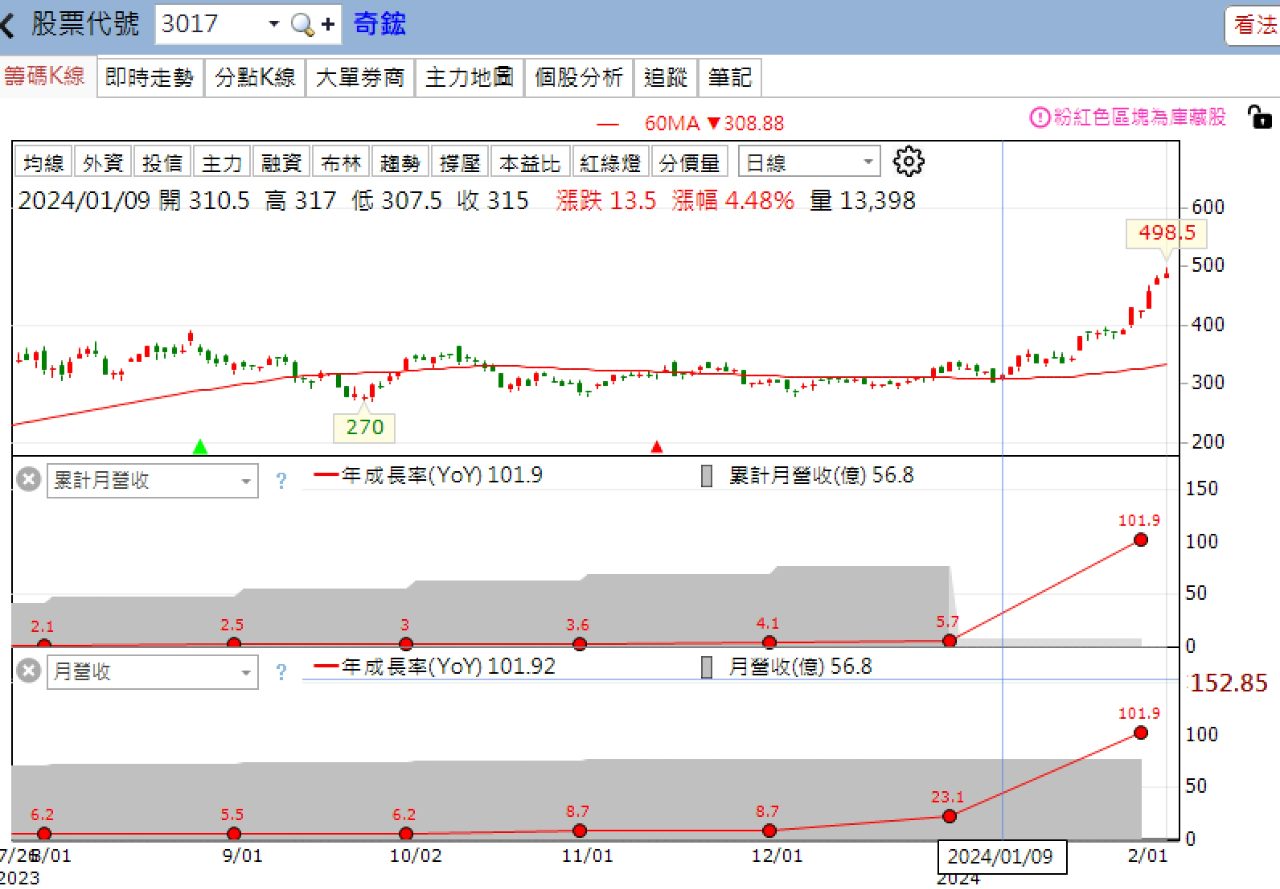
Task: Open help question mark beside 月營收 dropdown
Action: tap(281, 672)
